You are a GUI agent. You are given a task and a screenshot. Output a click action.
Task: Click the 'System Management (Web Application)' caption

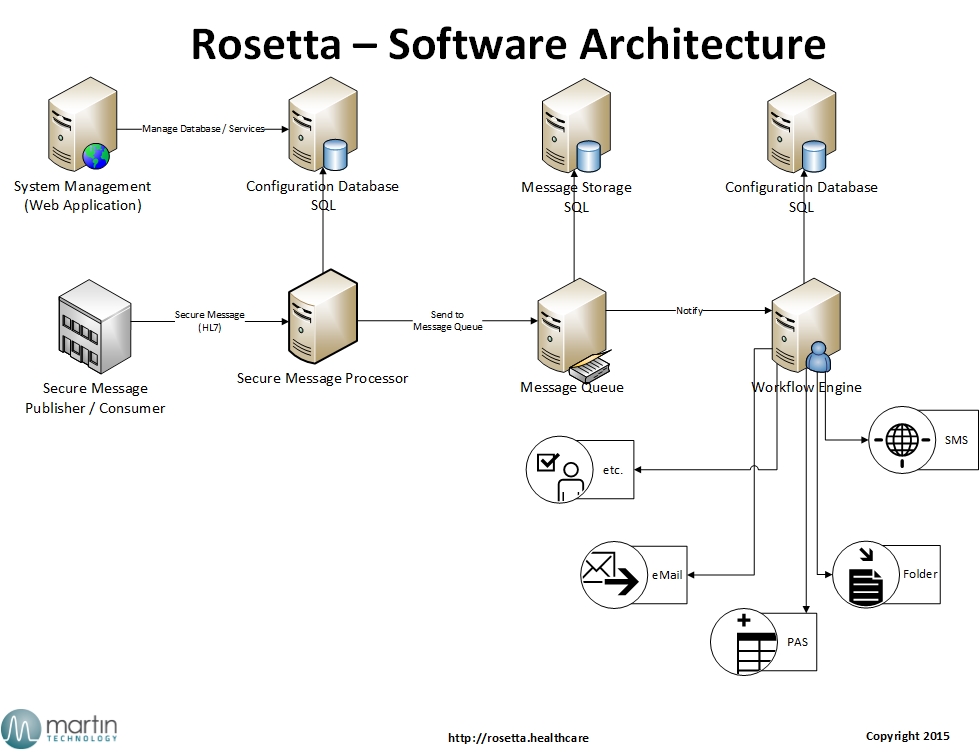coord(82,196)
